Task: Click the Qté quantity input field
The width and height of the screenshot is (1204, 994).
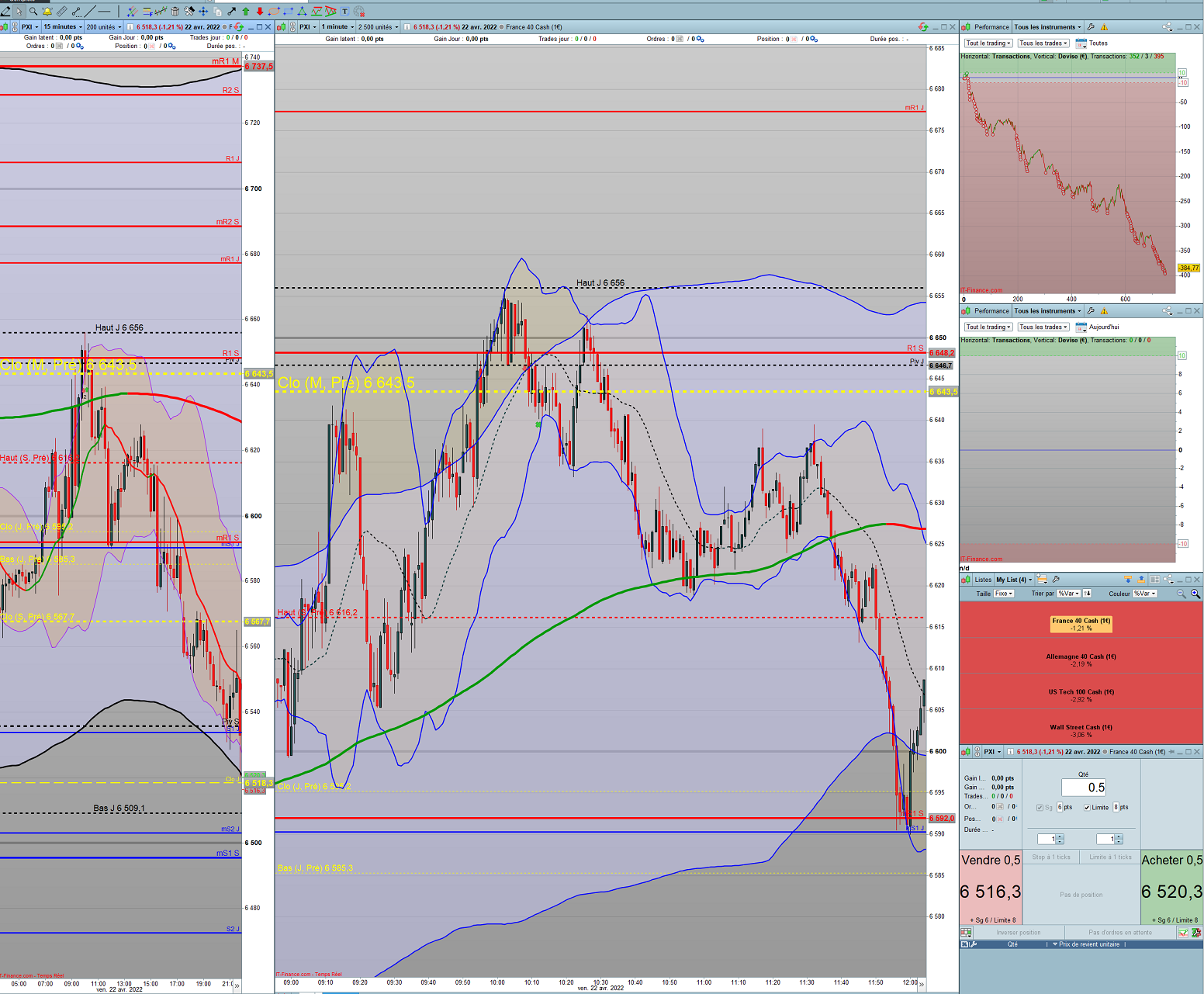Action: coord(1084,788)
